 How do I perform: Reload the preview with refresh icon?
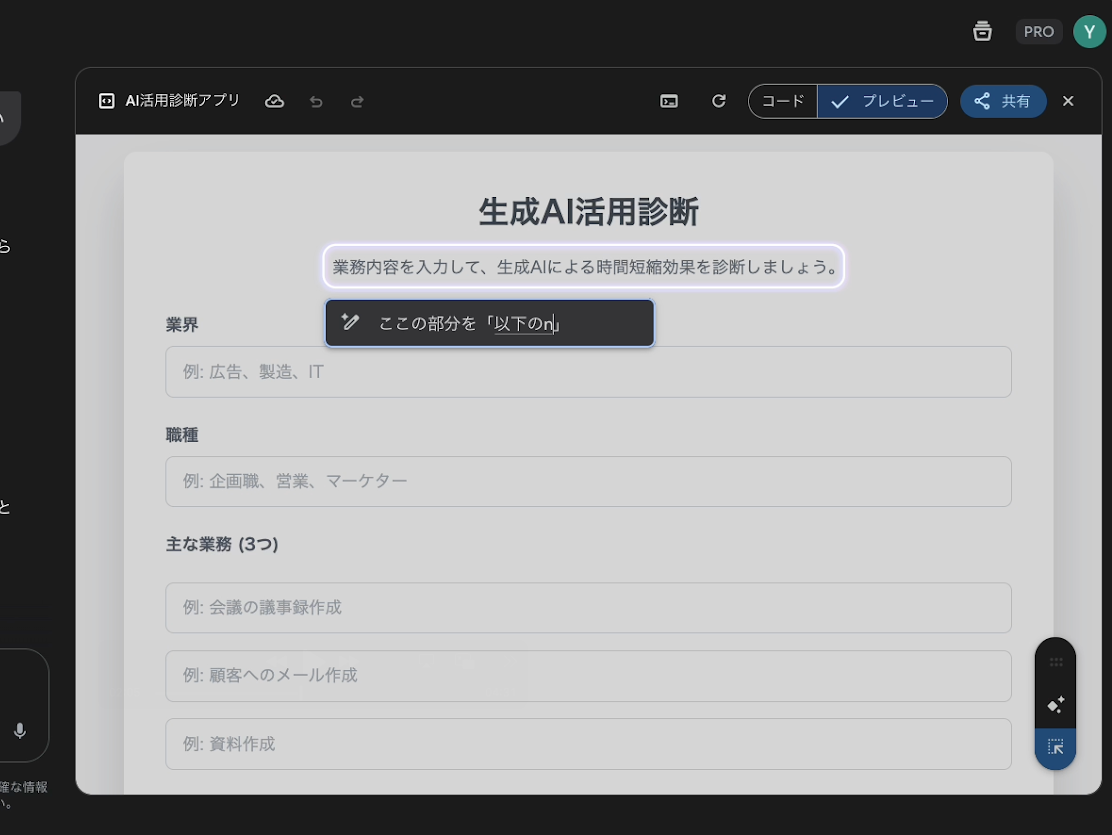pos(718,101)
